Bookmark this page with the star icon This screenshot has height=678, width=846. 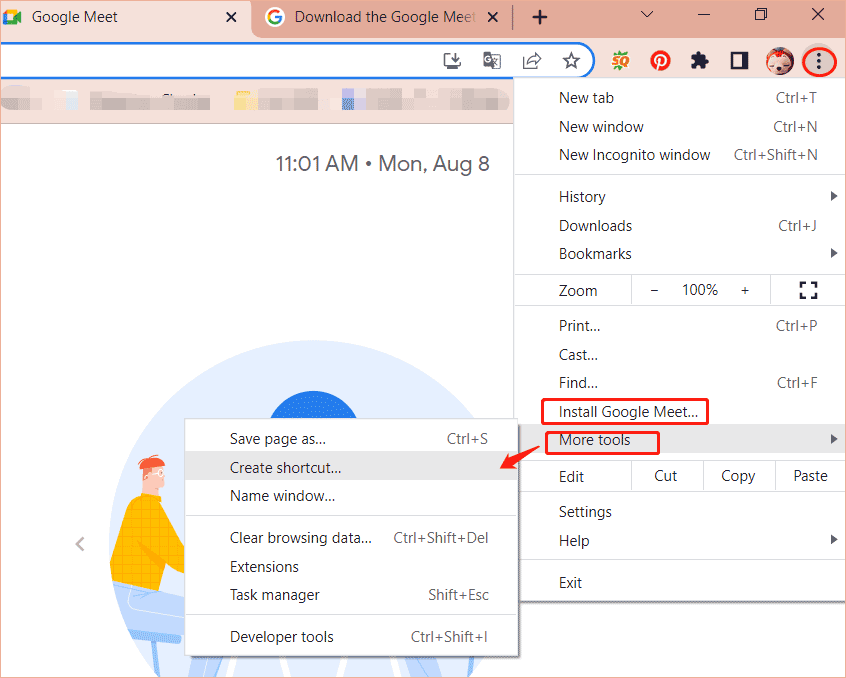click(x=571, y=61)
